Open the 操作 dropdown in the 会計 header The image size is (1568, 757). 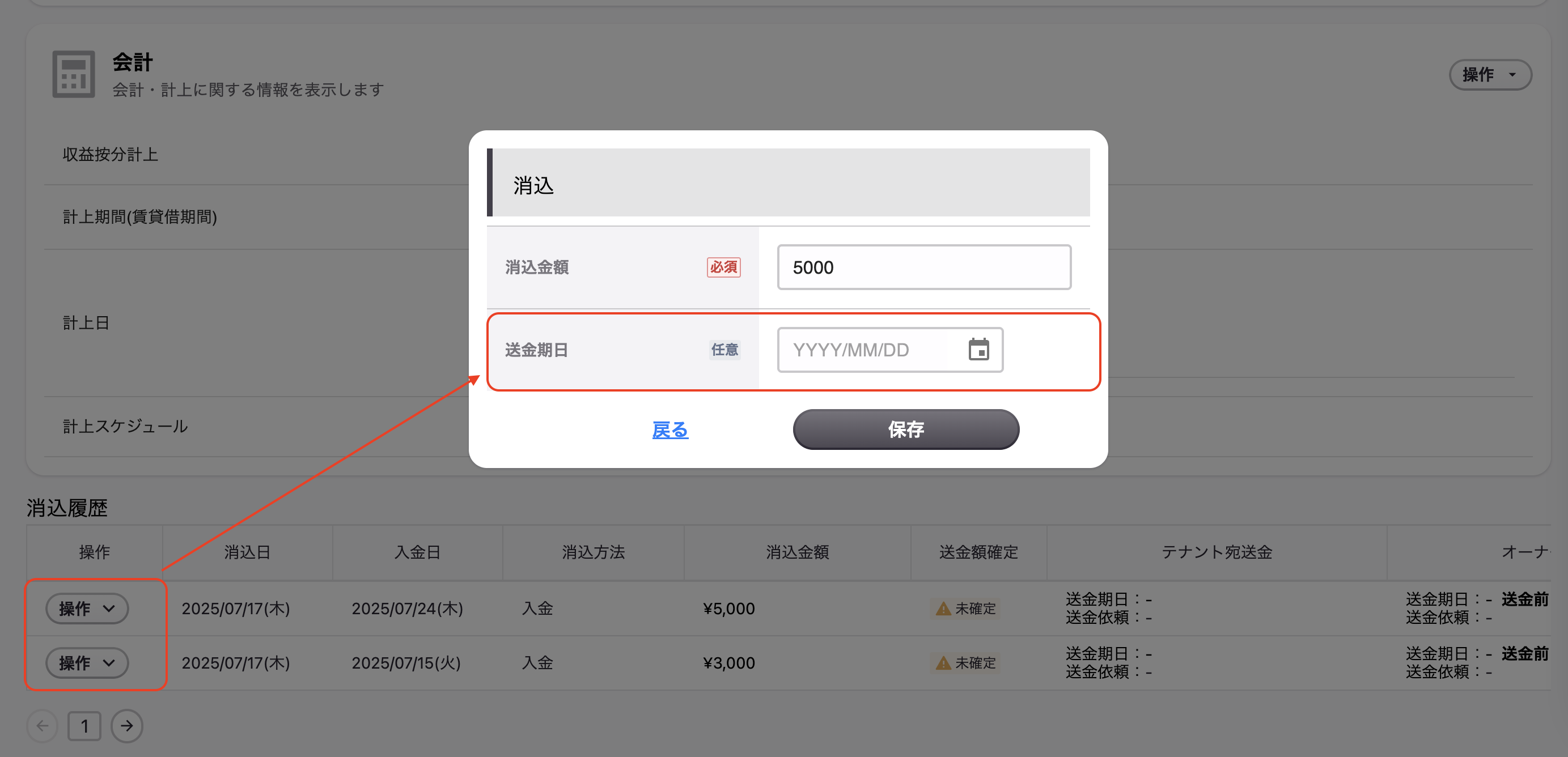[1490, 75]
